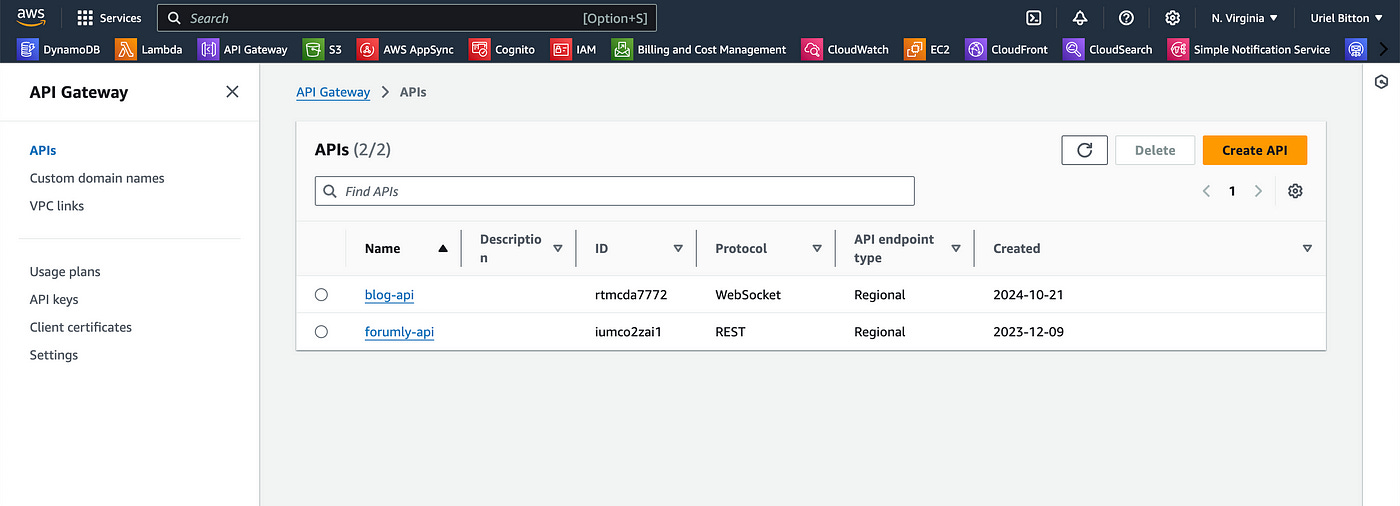Open APIs in the side navigation

coord(43,151)
